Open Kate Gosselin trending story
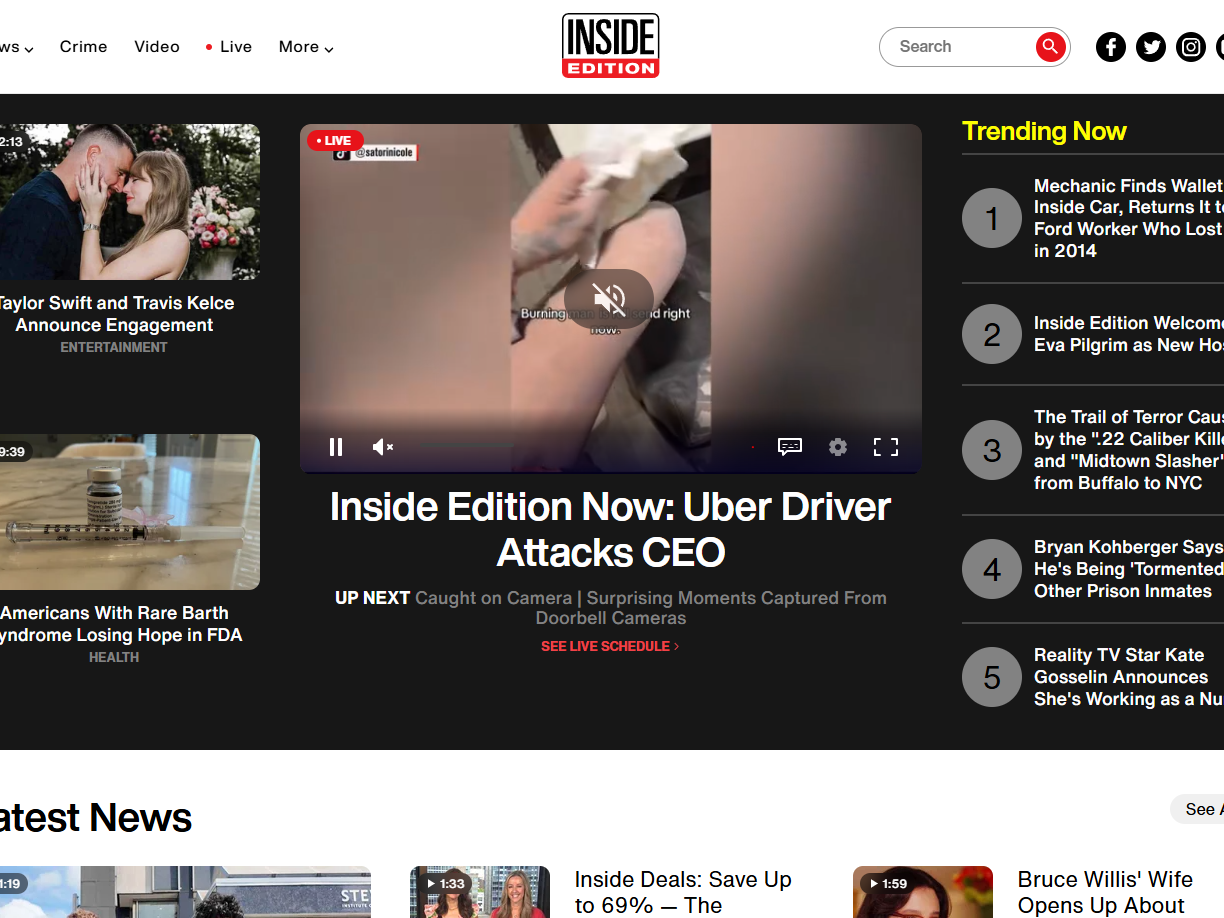The height and width of the screenshot is (918, 1224). click(1128, 677)
